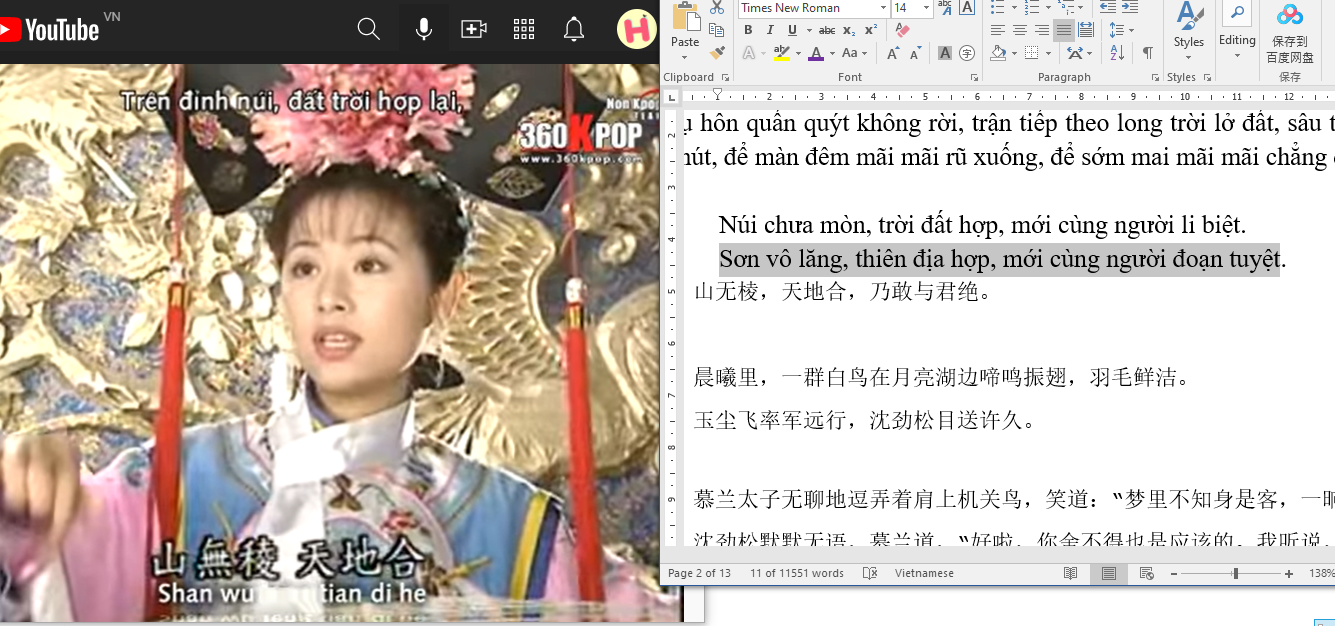Open YouTube notifications bell

pos(574,29)
